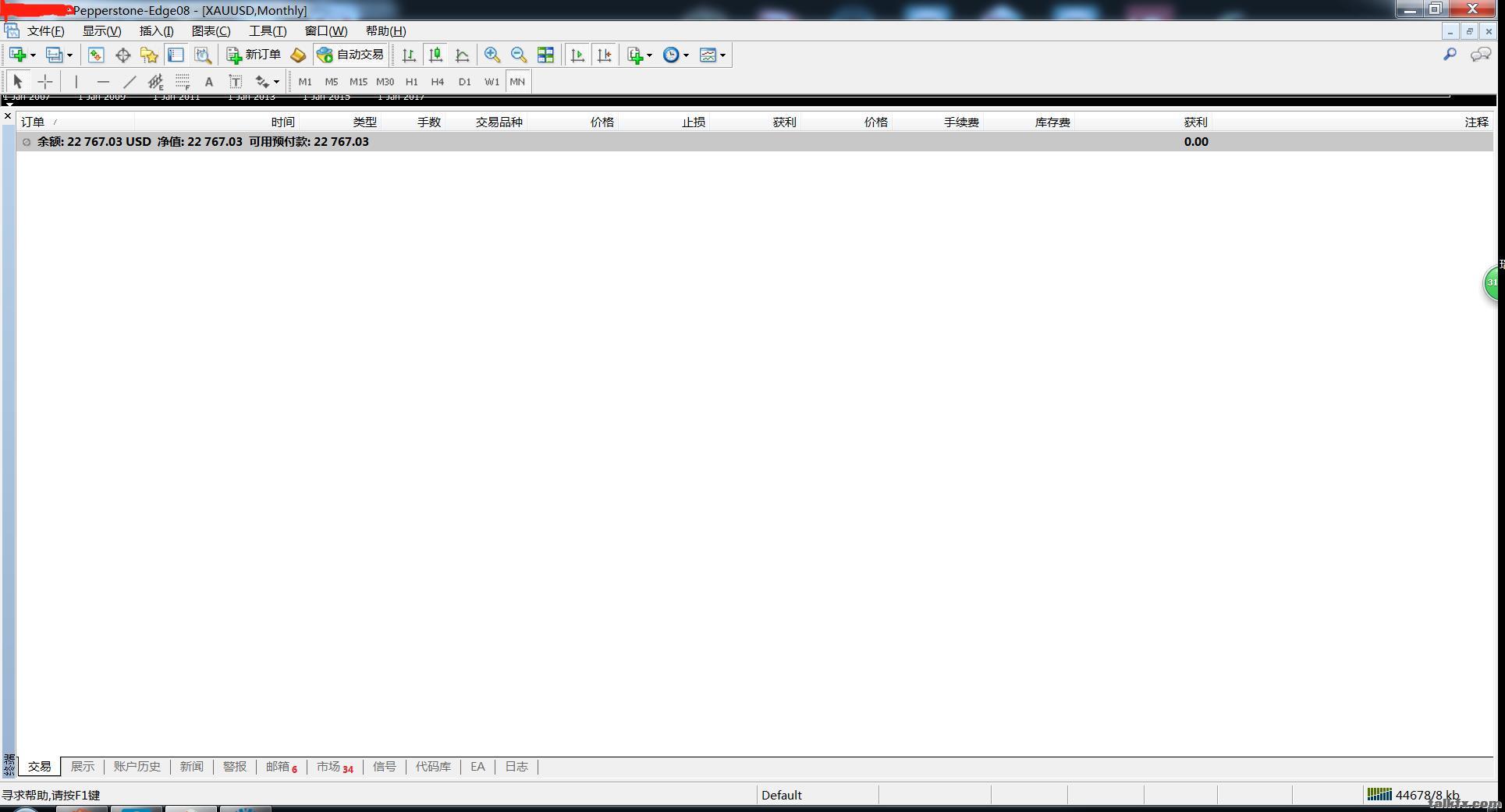This screenshot has width=1505, height=812.
Task: Switch chart to bar chart icon
Action: [x=409, y=55]
